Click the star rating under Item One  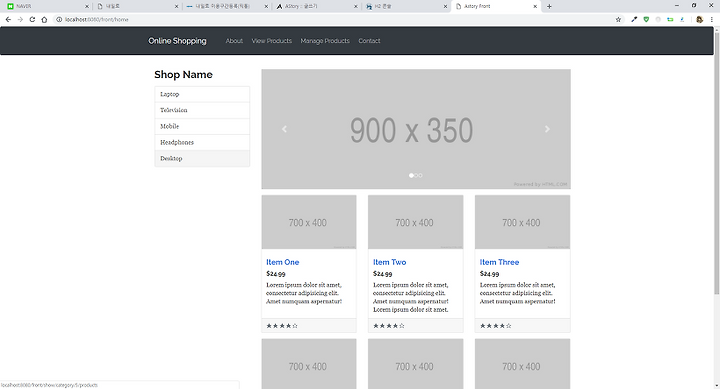tap(282, 326)
